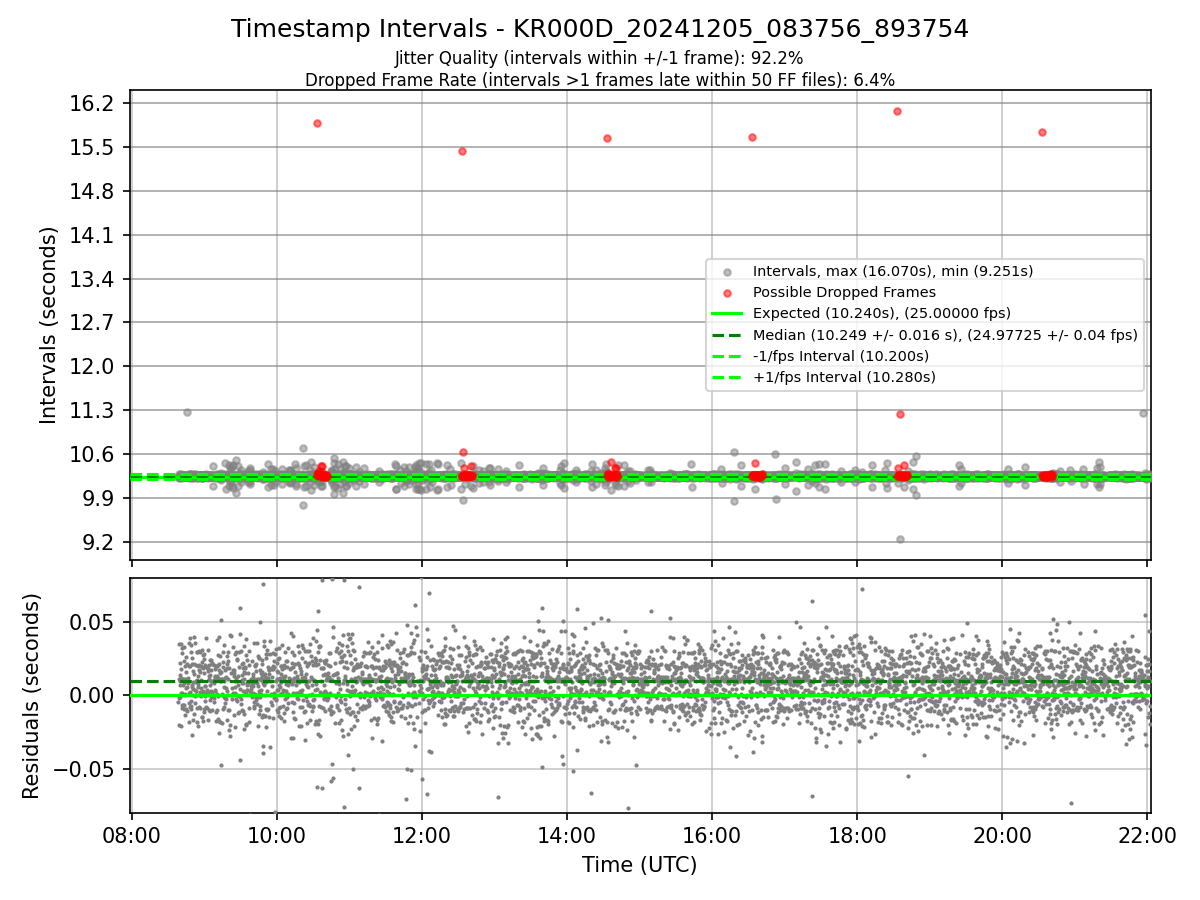Screen dimensions: 1200x900
Task: Select the Jitter Quality 92.2% subtitle line
Action: pos(599,59)
